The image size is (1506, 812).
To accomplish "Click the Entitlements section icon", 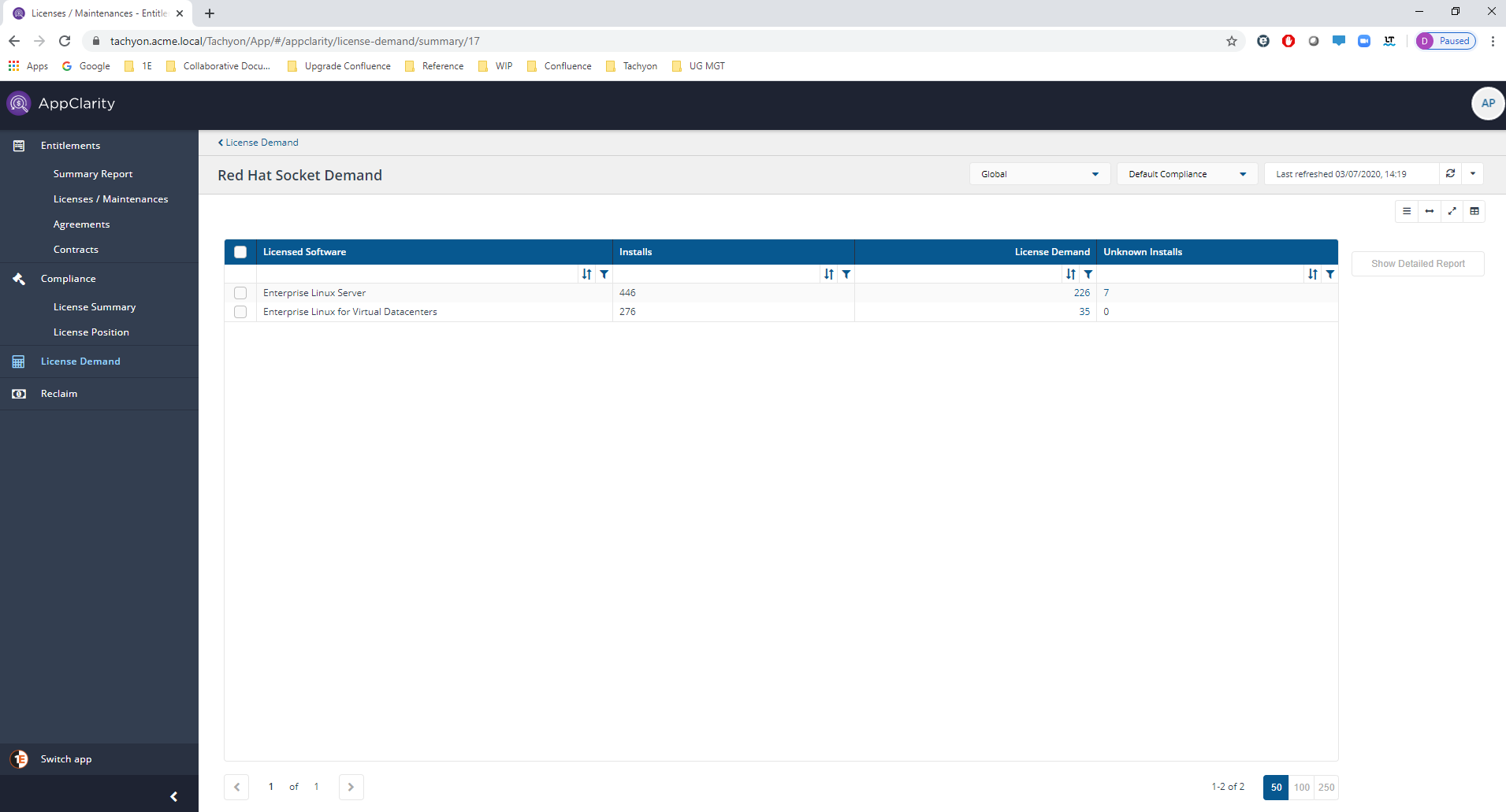I will click(x=19, y=146).
